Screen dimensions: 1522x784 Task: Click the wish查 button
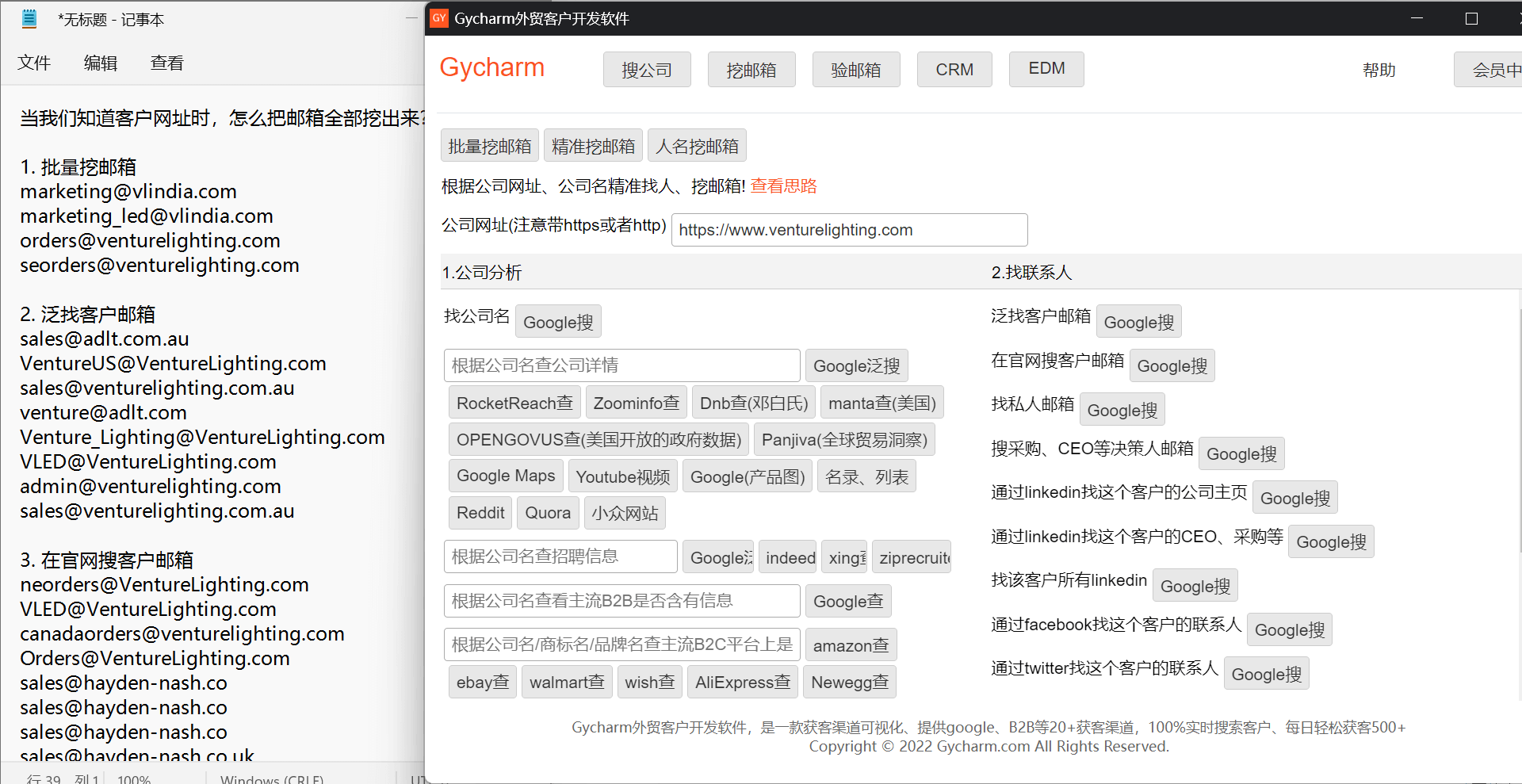tap(650, 682)
